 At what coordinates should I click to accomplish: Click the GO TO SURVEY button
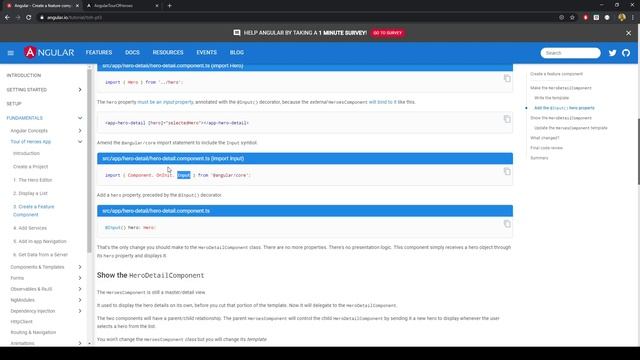click(387, 33)
